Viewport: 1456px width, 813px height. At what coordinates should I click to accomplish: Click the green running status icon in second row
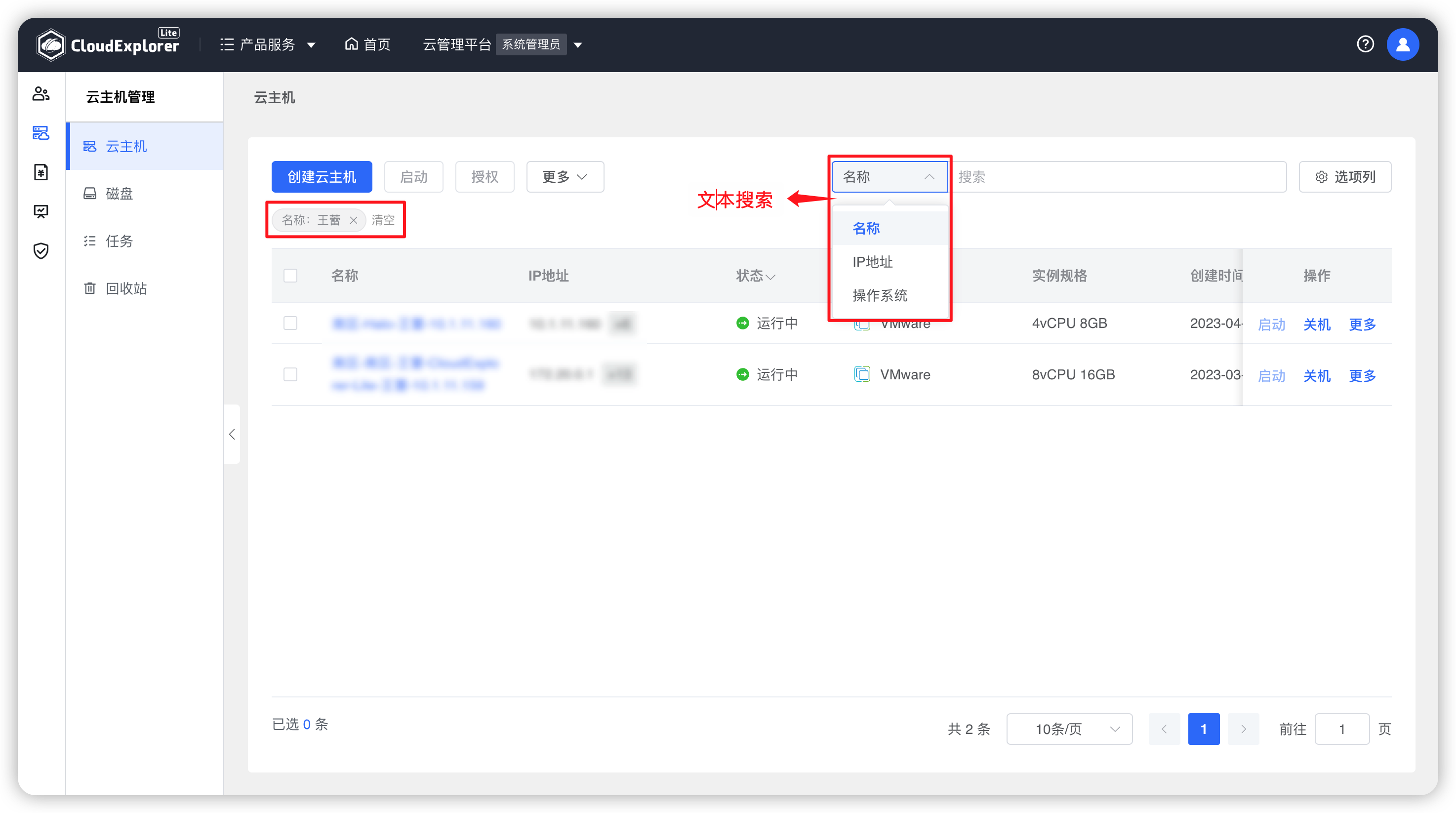(743, 374)
